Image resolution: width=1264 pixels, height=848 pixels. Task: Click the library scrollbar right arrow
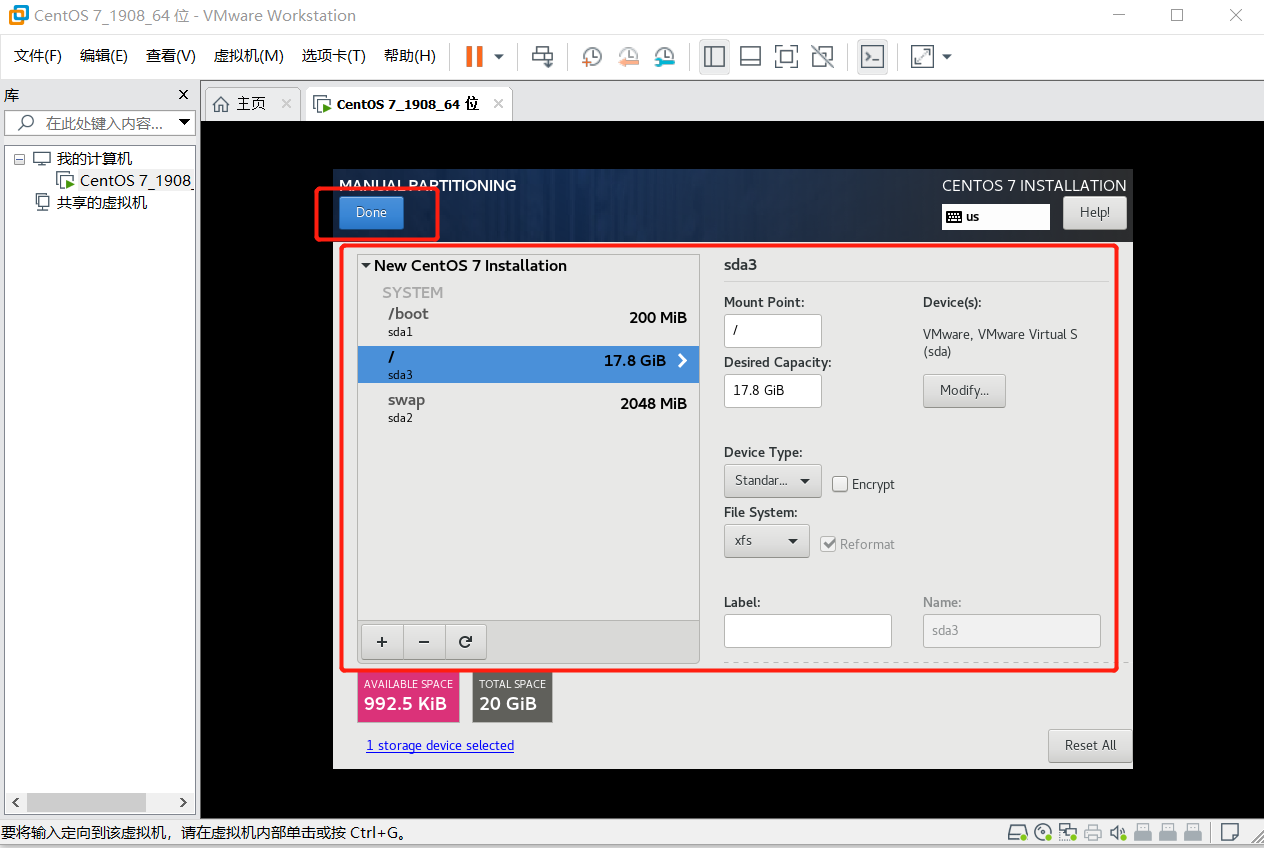pyautogui.click(x=183, y=802)
